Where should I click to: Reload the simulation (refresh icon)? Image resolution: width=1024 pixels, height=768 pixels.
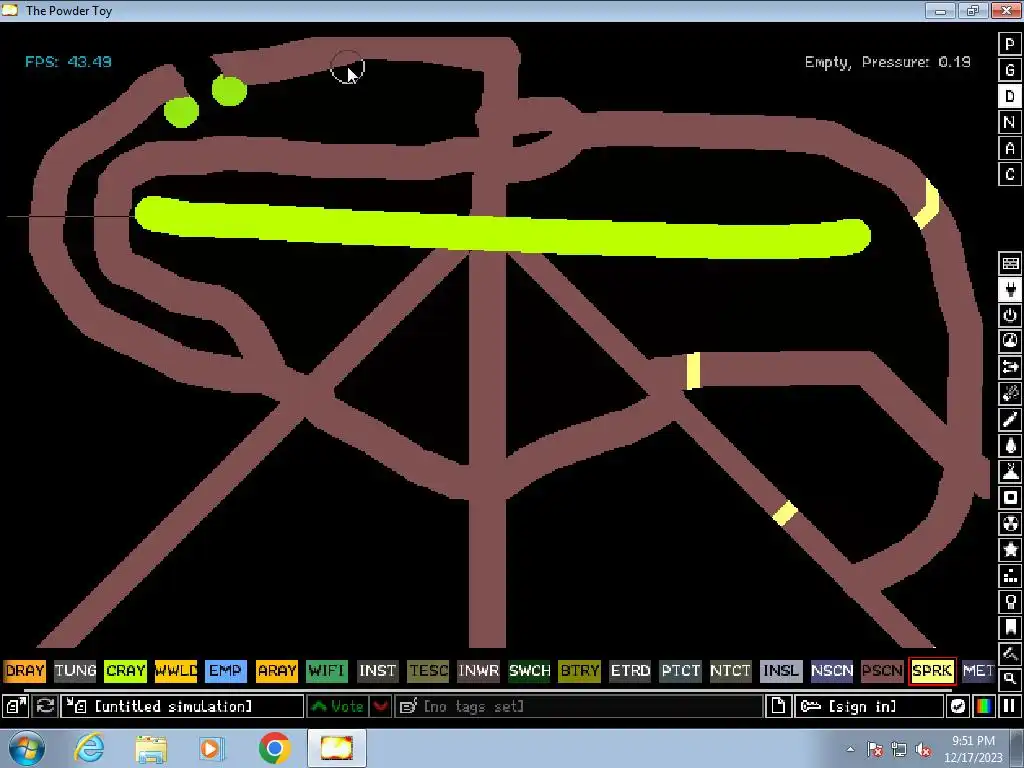coord(45,706)
